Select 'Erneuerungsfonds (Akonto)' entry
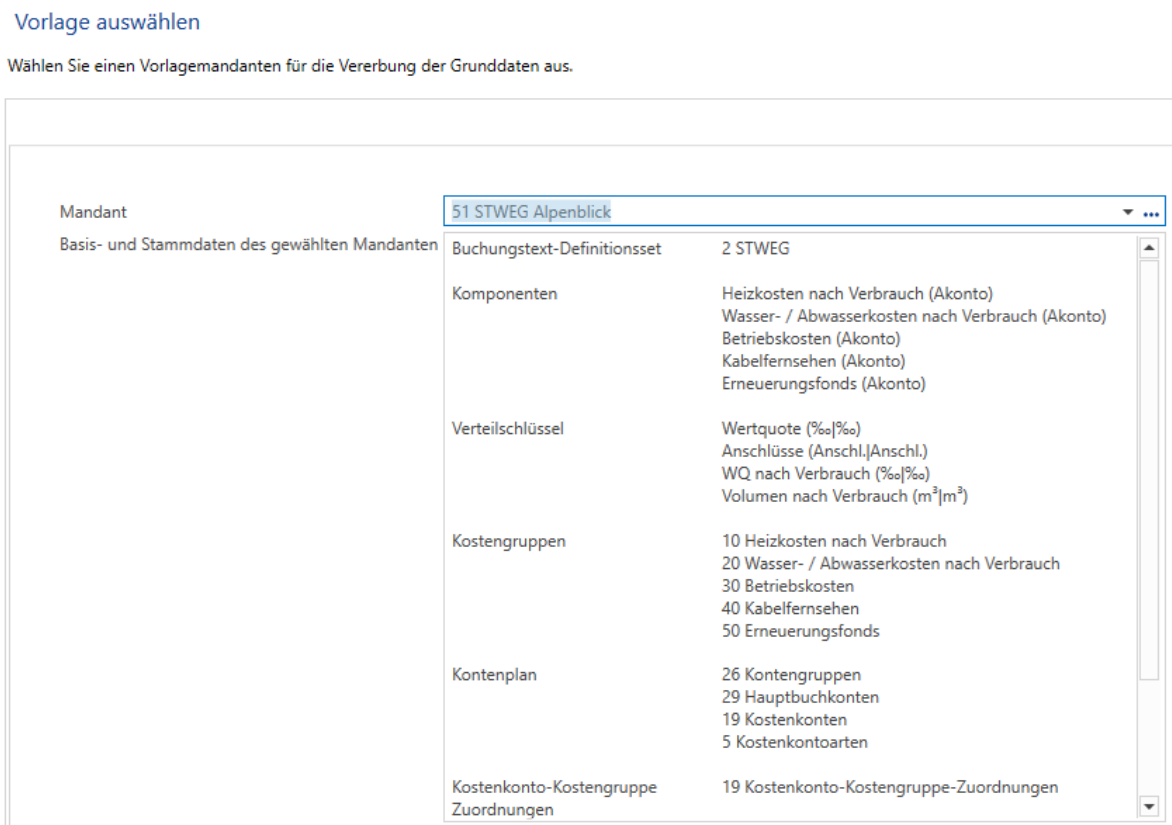The width and height of the screenshot is (1172, 825). pyautogui.click(x=824, y=383)
